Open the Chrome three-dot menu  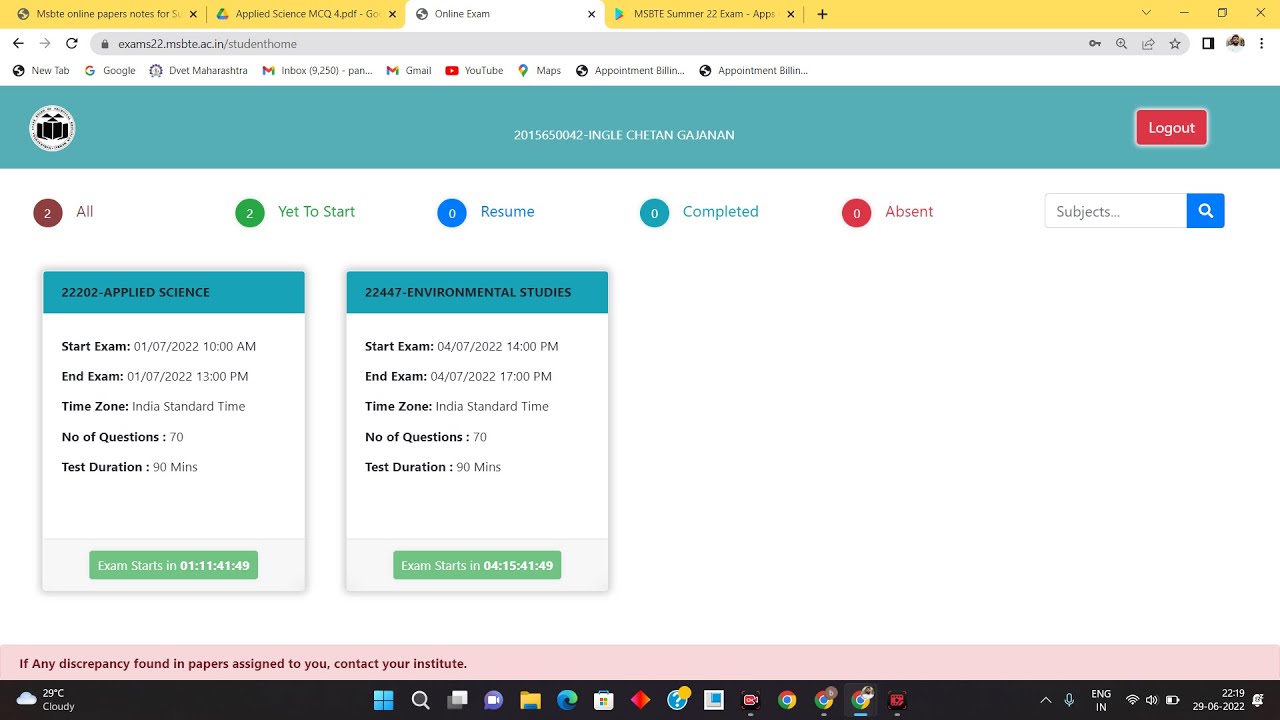pyautogui.click(x=1262, y=43)
